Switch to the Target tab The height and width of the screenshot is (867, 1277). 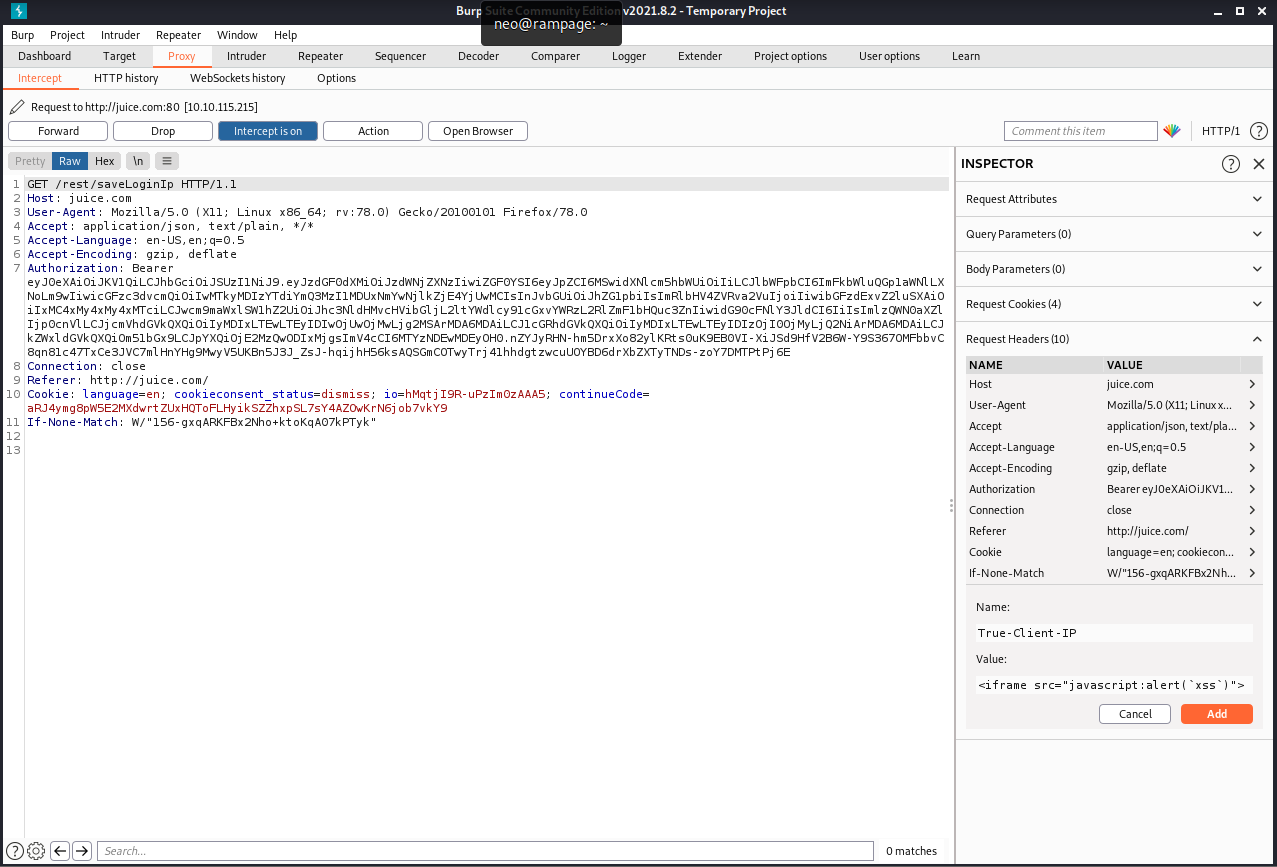119,56
